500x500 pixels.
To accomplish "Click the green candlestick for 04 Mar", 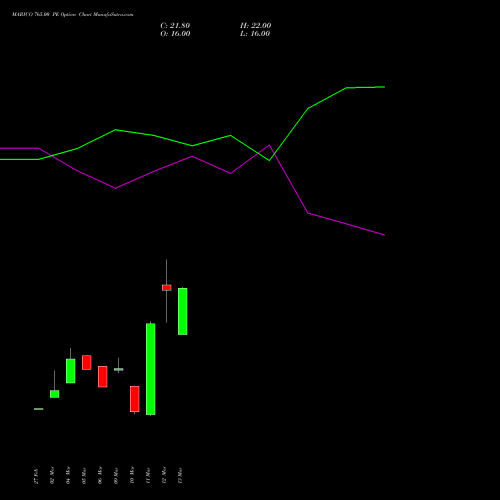I will coord(71,371).
